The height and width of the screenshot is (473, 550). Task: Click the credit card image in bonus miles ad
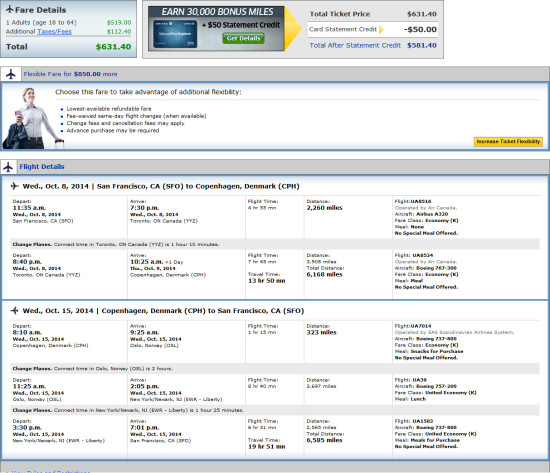click(x=175, y=34)
